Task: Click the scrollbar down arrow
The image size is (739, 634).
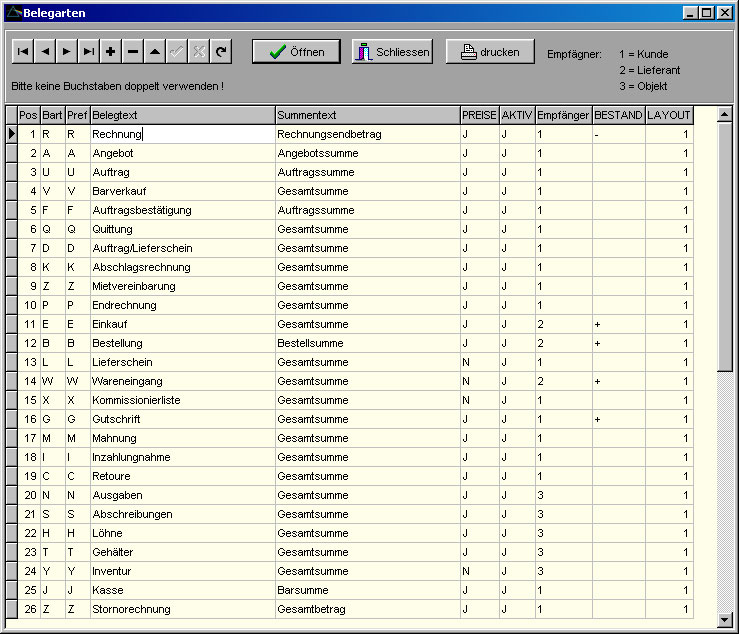Action: [724, 620]
